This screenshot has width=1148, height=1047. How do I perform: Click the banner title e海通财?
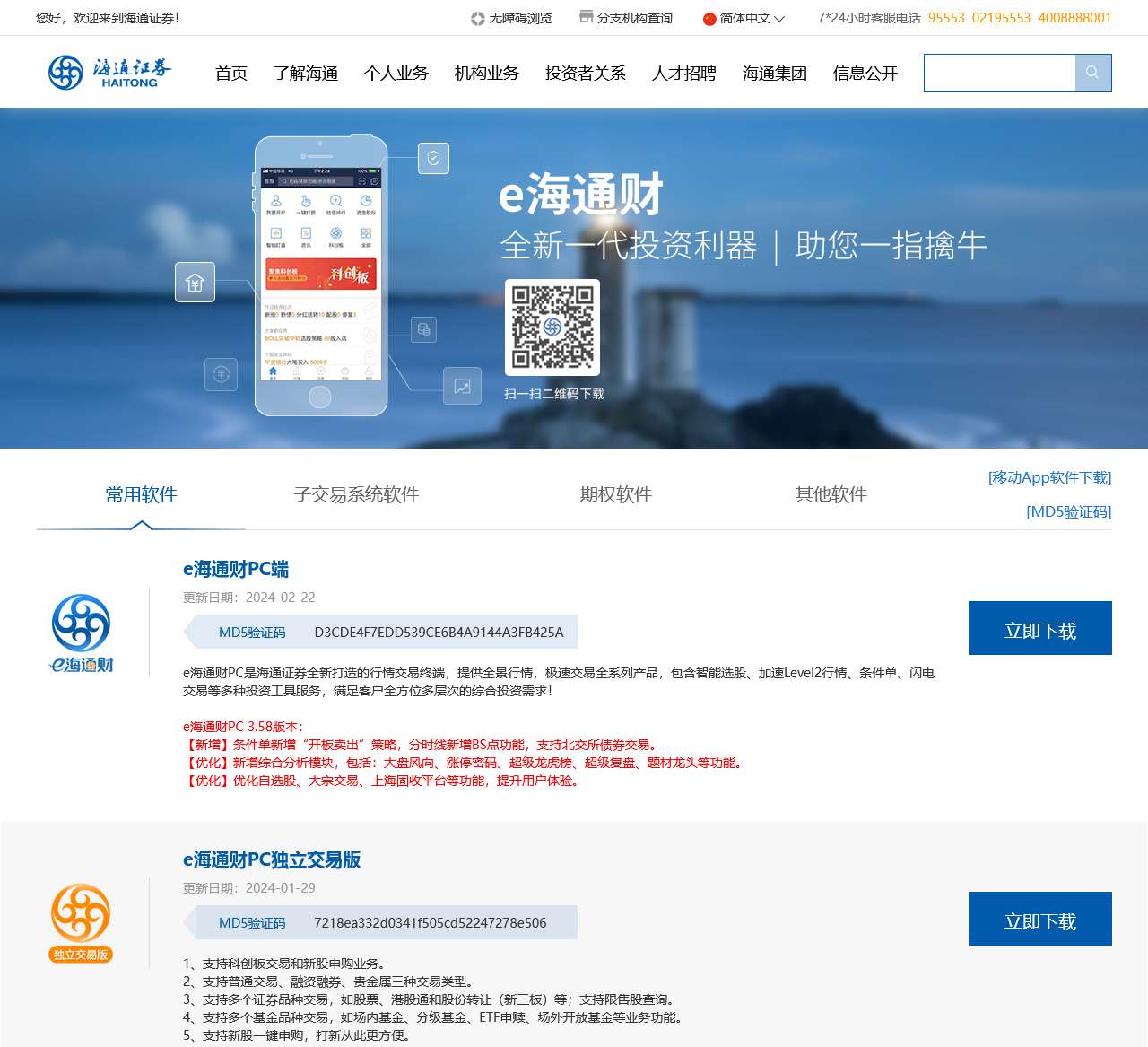tap(580, 195)
